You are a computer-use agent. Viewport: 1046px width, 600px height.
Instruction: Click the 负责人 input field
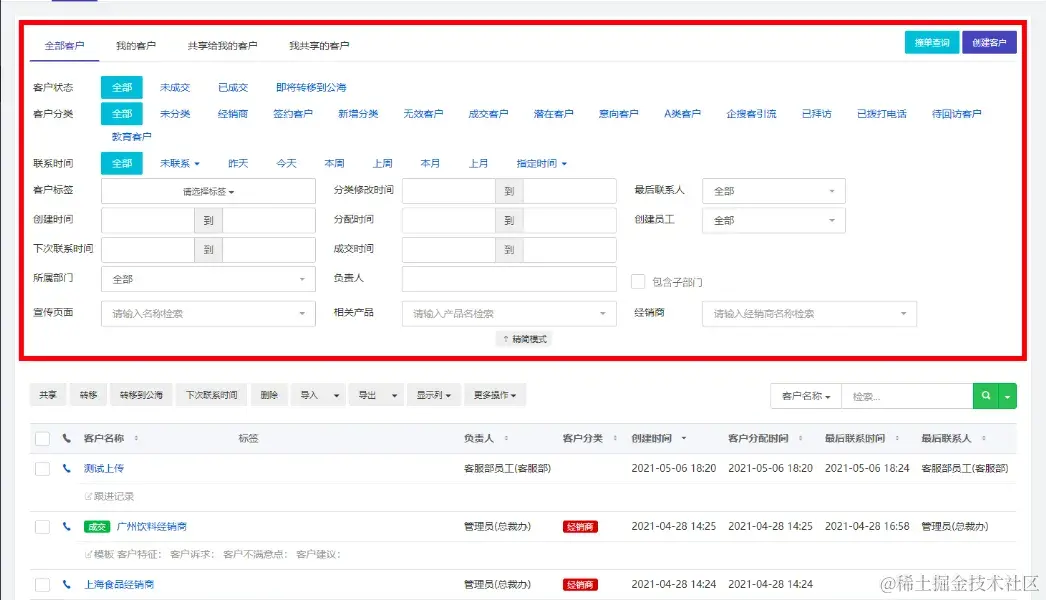click(509, 279)
